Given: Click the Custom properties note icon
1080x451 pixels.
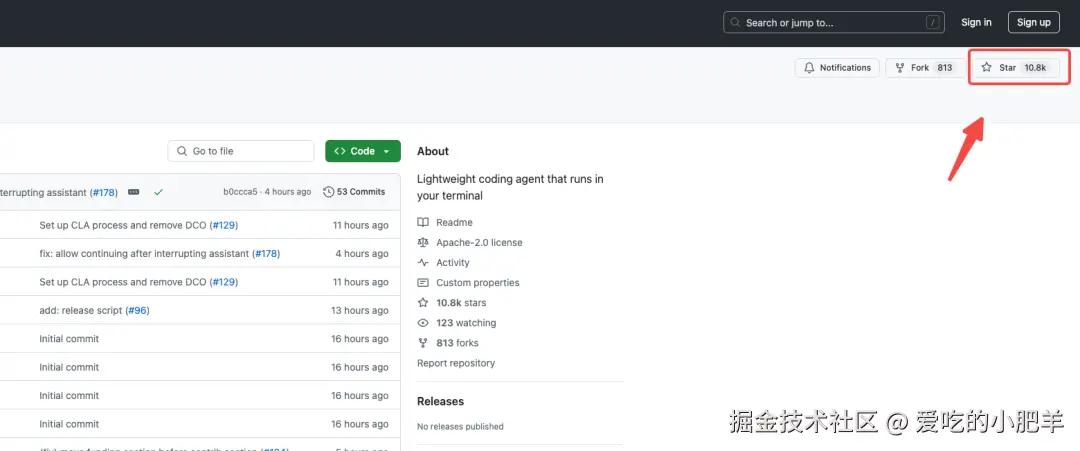Looking at the screenshot, I should pos(423,282).
